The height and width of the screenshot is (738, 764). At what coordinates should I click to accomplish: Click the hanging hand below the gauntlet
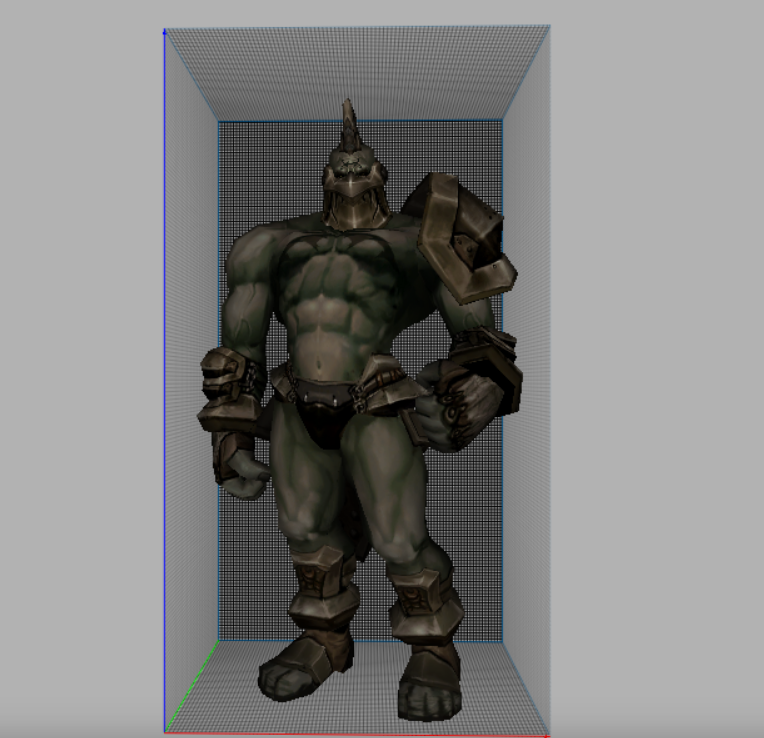243,476
